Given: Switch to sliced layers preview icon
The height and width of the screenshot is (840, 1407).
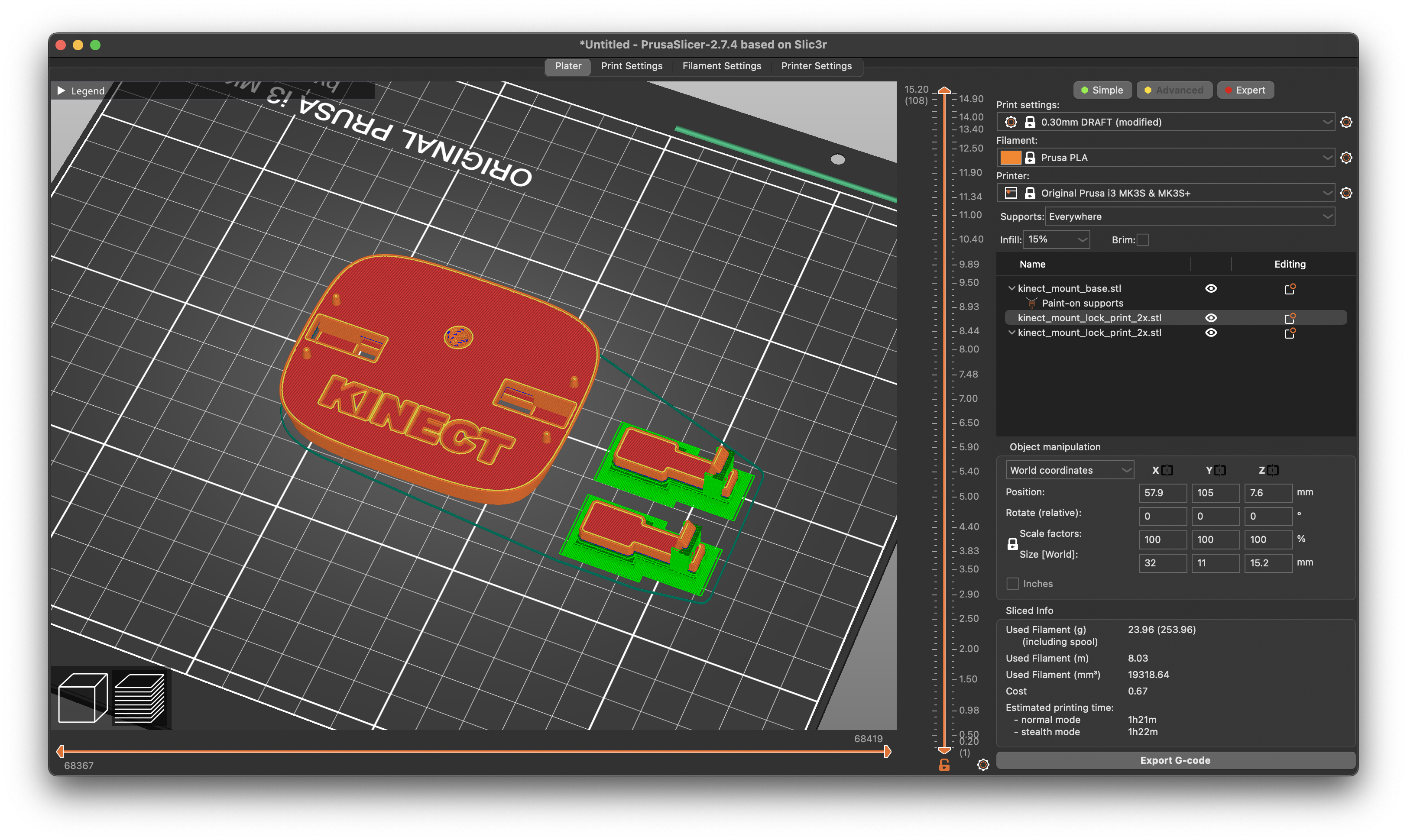Looking at the screenshot, I should pos(140,698).
